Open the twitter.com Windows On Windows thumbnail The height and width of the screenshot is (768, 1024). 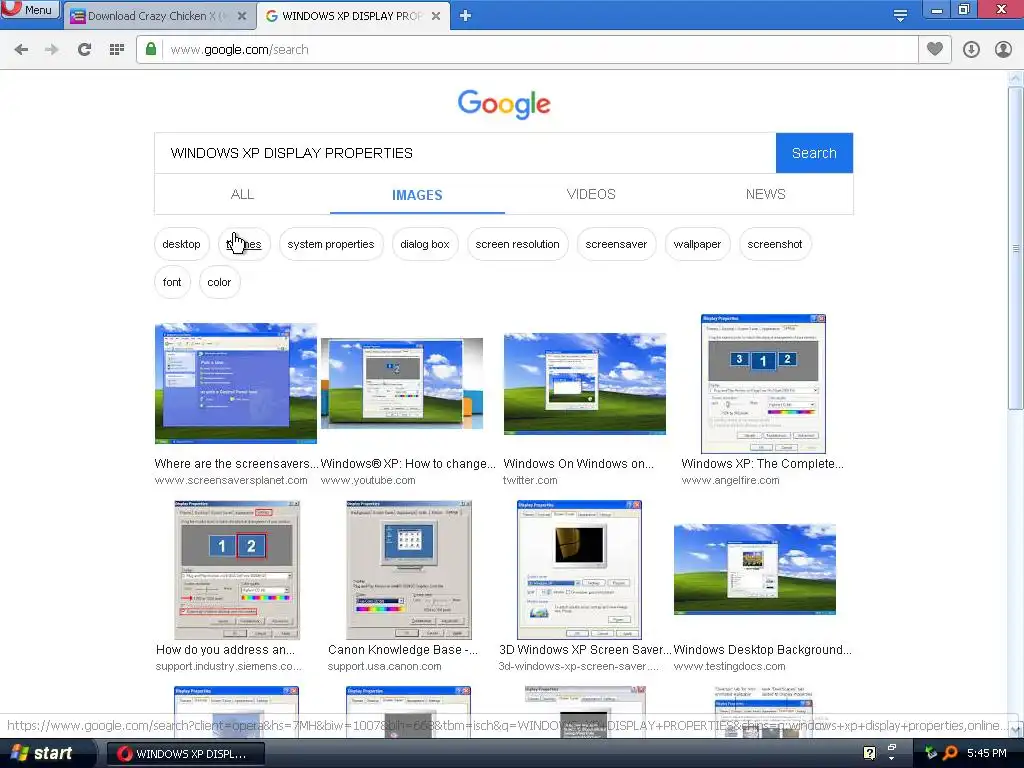584,383
